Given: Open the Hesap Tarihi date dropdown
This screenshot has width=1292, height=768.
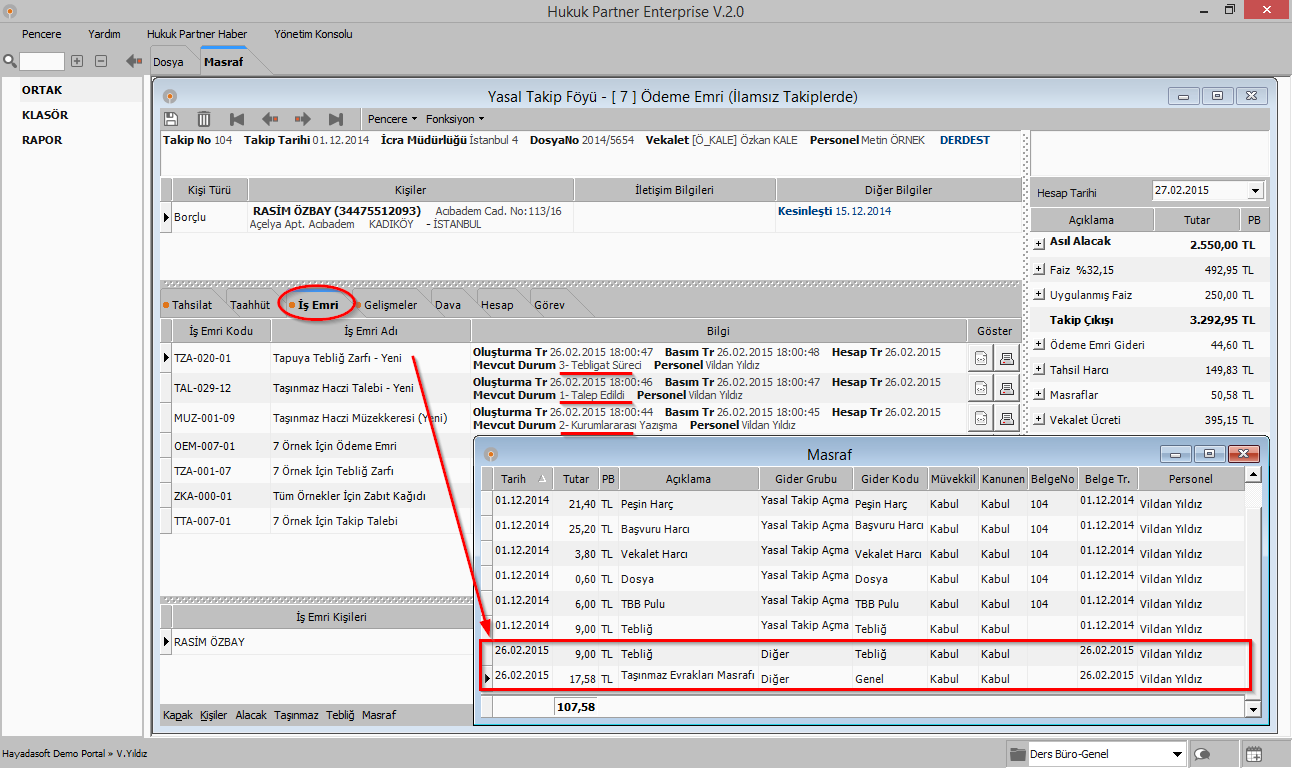Looking at the screenshot, I should coord(1256,191).
